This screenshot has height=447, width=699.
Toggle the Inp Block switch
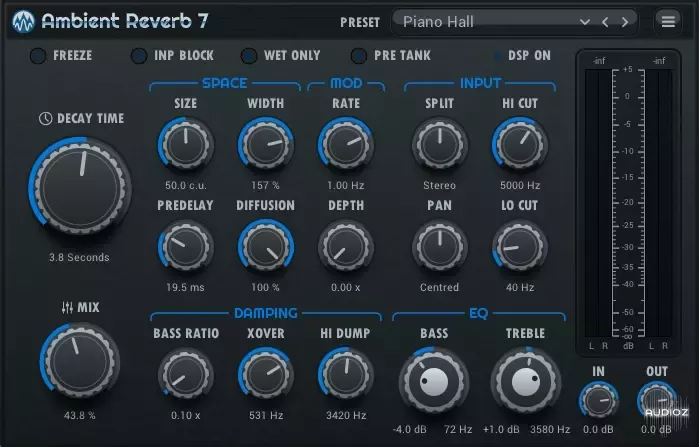click(139, 56)
